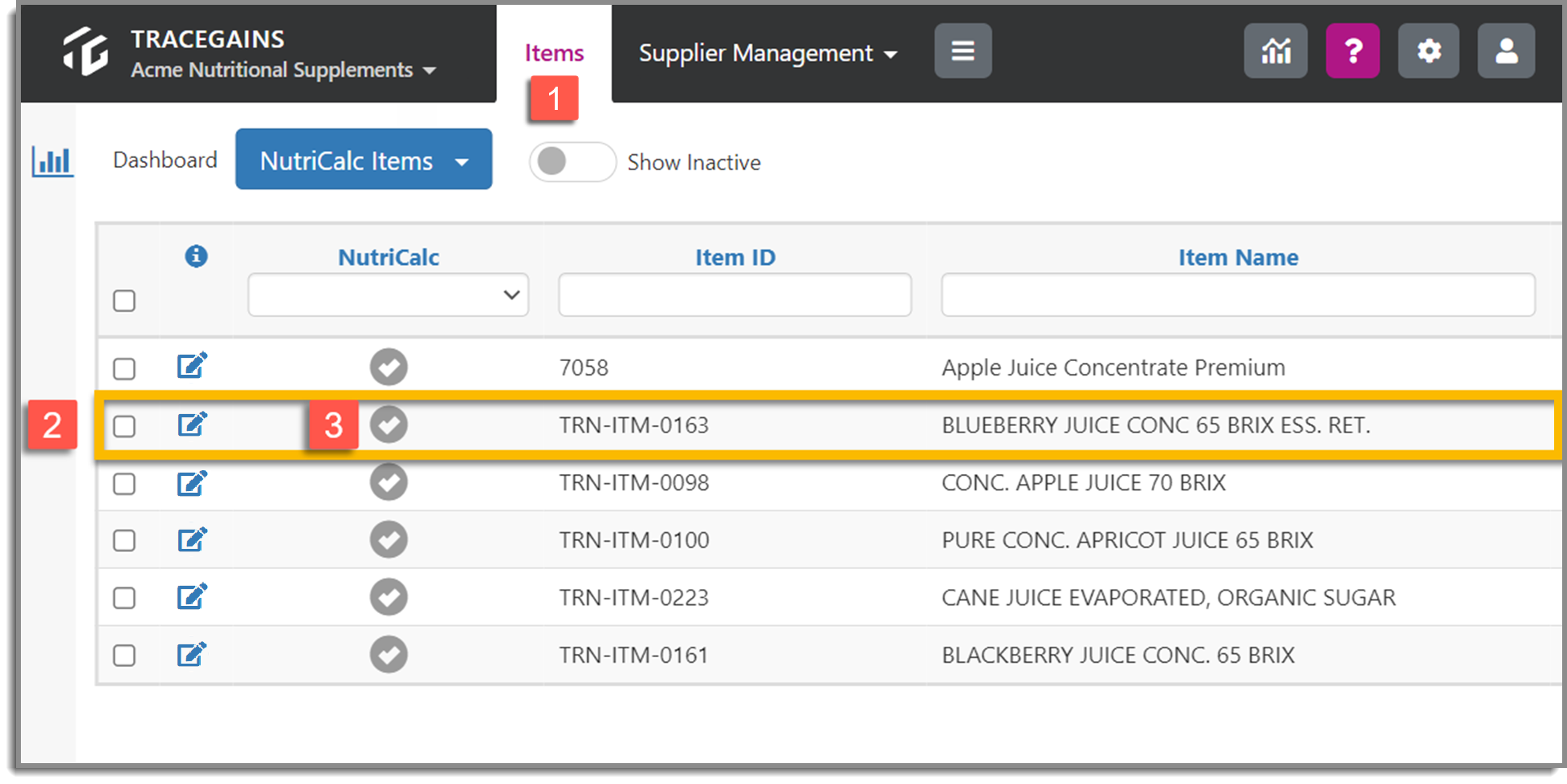1567x784 pixels.
Task: Open the NutriCalc Items dropdown
Action: pos(363,160)
